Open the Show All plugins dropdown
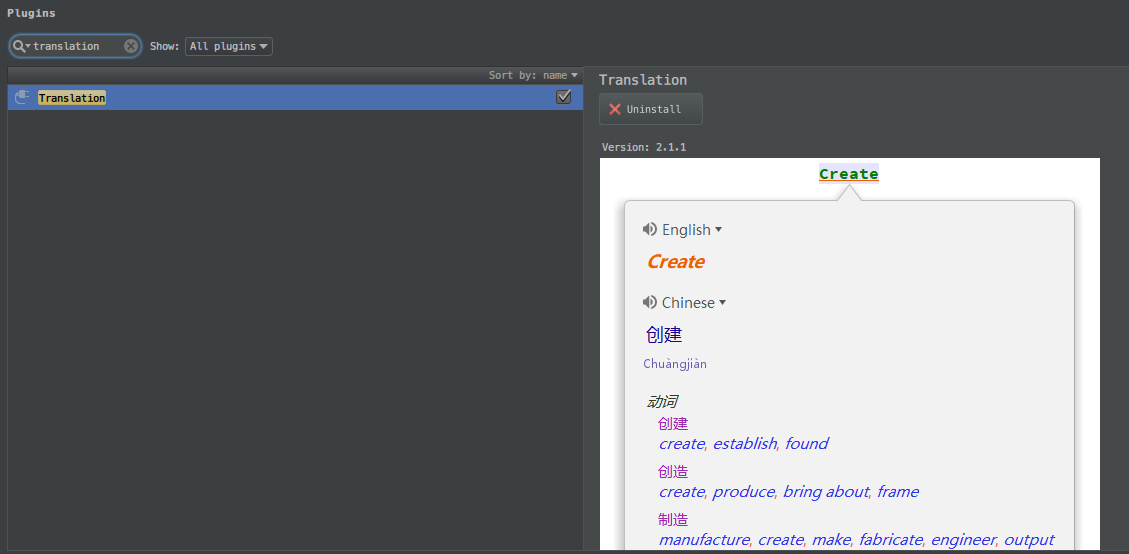 tap(228, 46)
